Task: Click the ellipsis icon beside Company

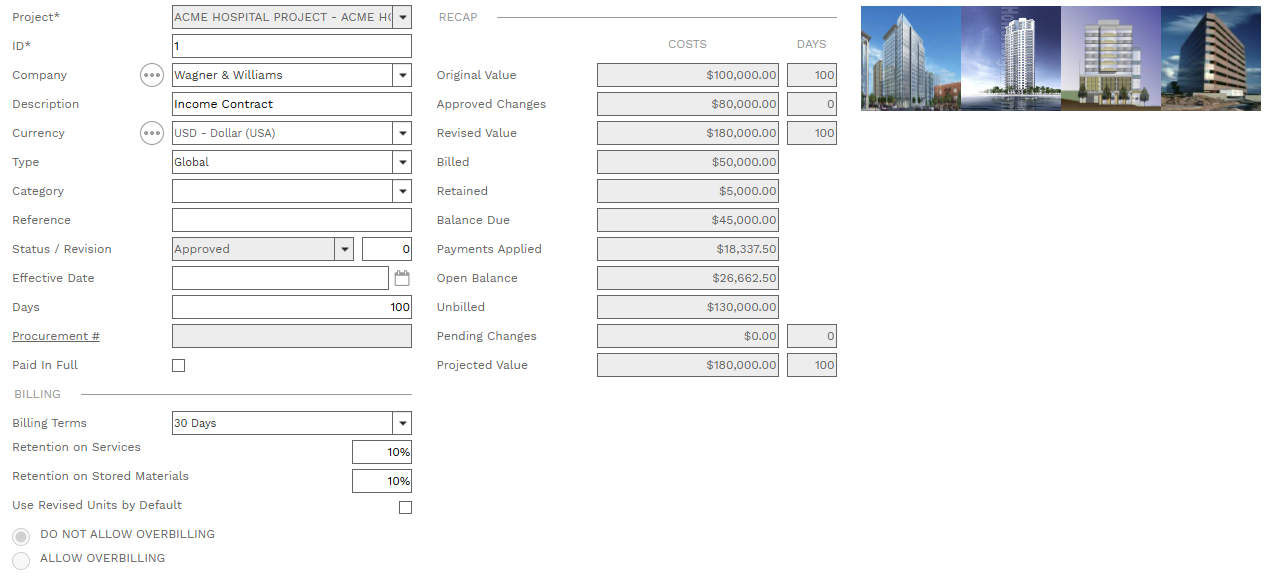Action: [x=151, y=75]
